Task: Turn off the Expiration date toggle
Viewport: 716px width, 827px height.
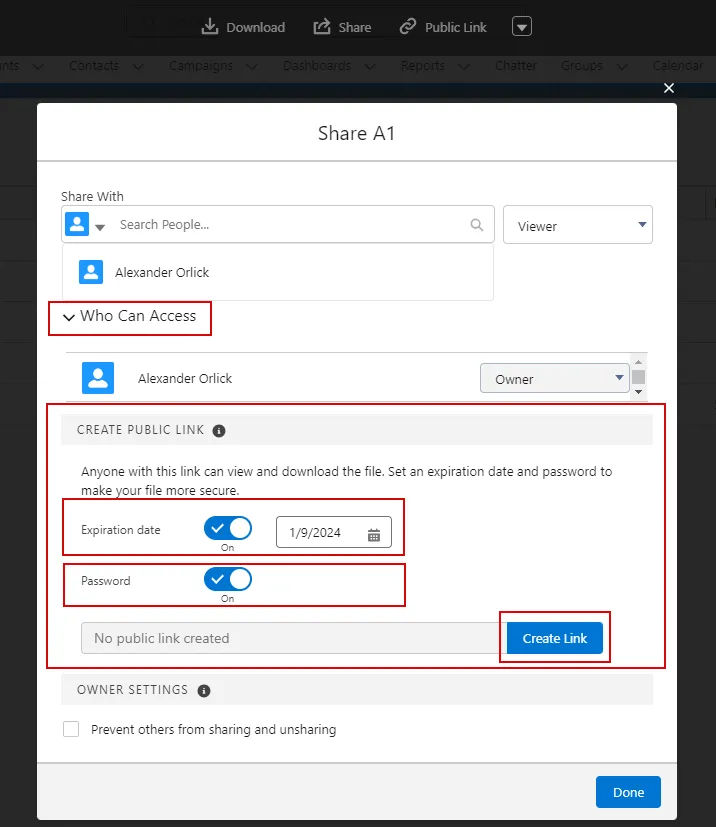Action: tap(228, 528)
